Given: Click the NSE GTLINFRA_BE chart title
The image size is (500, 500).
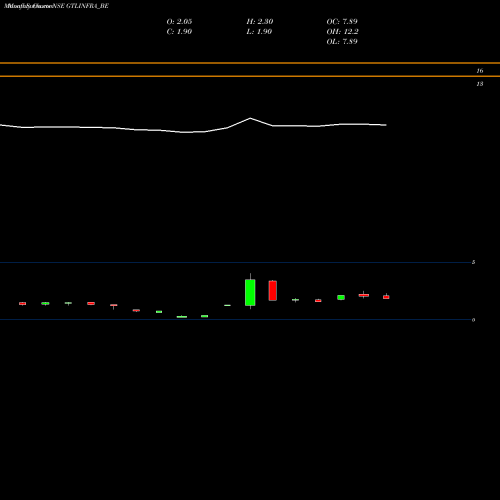Looking at the screenshot, I should (81, 6).
